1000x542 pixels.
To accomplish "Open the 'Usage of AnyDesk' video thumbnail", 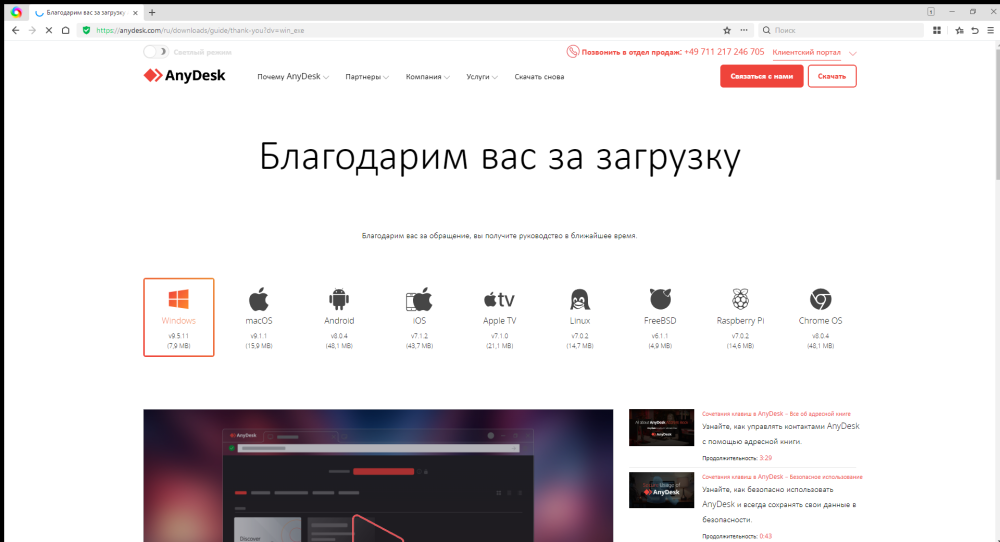I will [661, 490].
